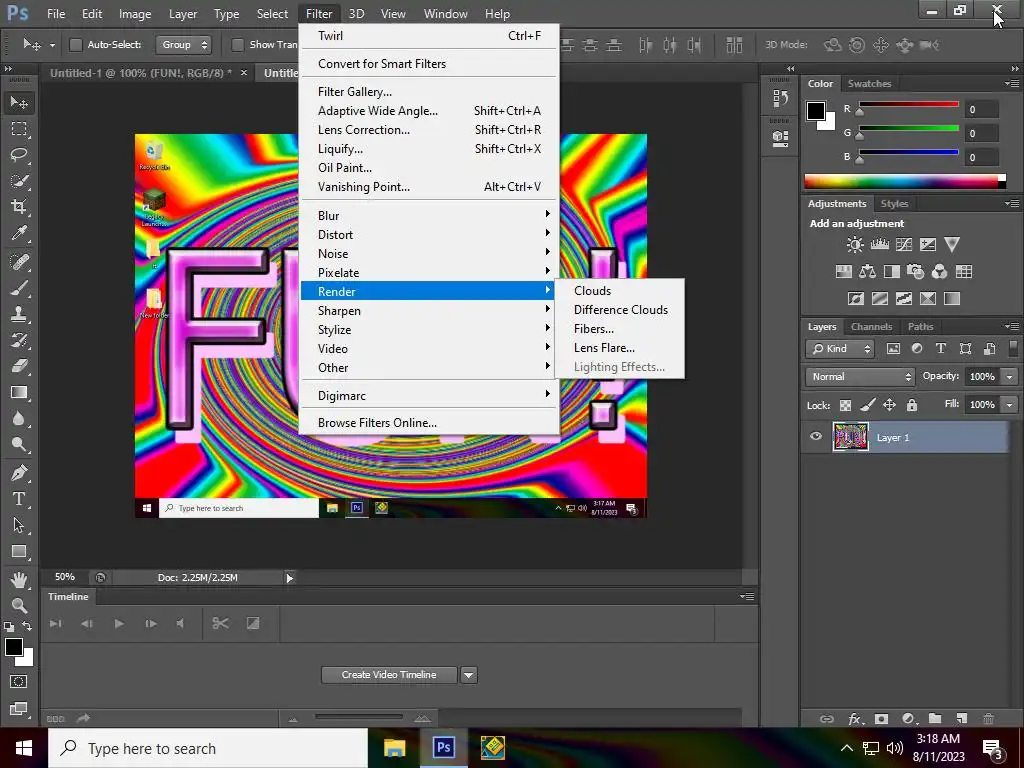The width and height of the screenshot is (1024, 768).
Task: Select the Blur tool
Action: [x=19, y=419]
